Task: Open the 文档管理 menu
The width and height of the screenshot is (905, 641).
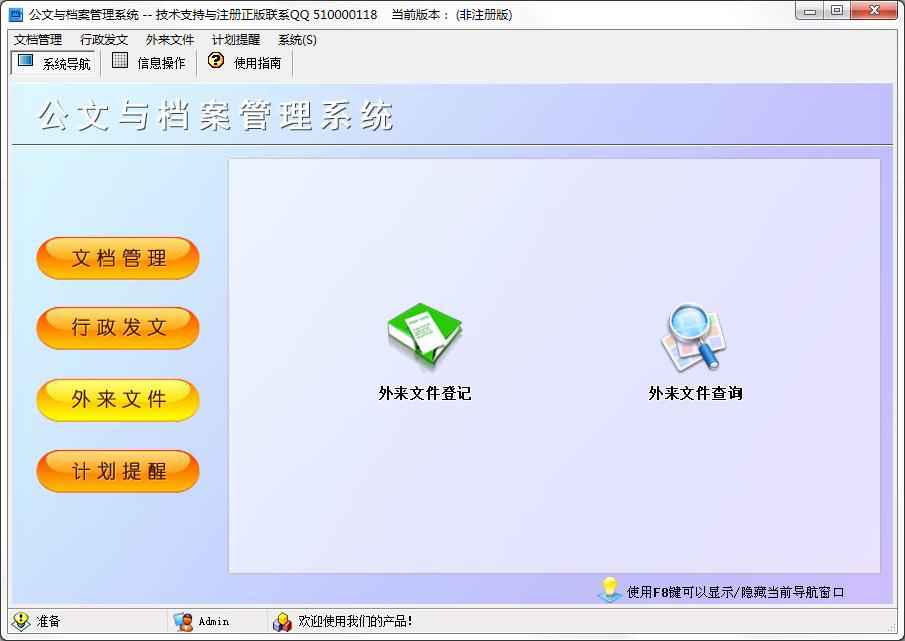Action: [x=38, y=40]
